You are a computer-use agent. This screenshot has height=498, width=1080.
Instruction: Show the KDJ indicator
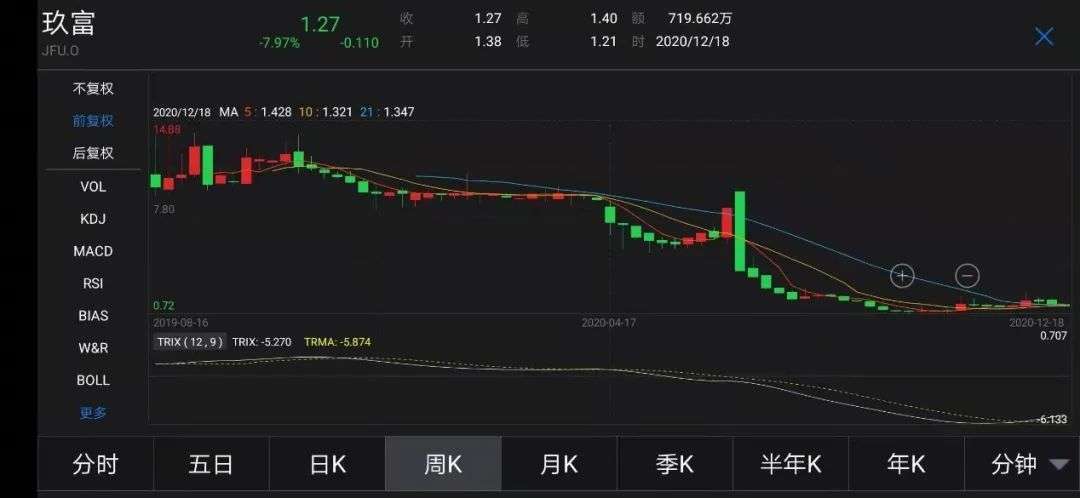pyautogui.click(x=93, y=219)
